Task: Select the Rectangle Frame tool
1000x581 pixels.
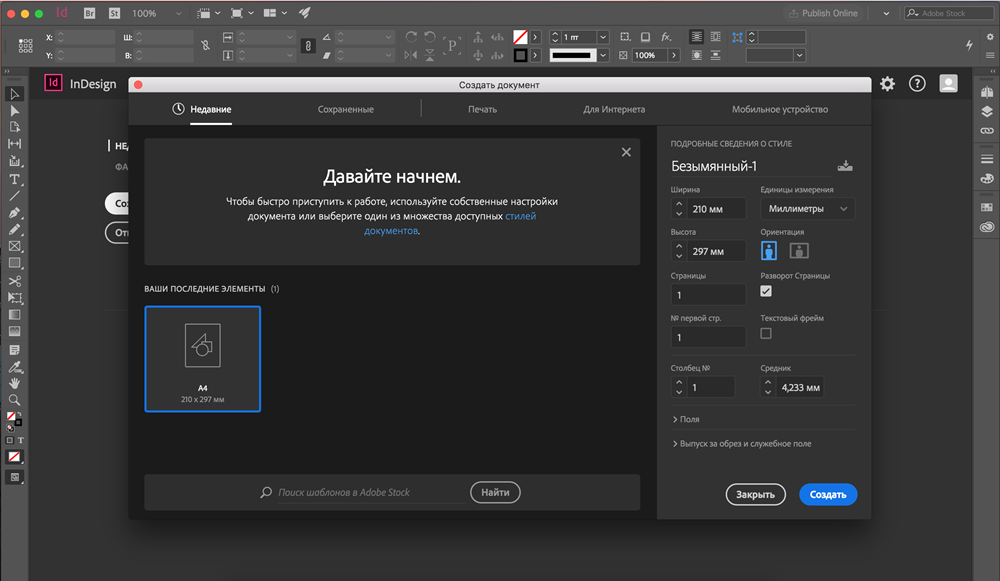Action: tap(14, 246)
